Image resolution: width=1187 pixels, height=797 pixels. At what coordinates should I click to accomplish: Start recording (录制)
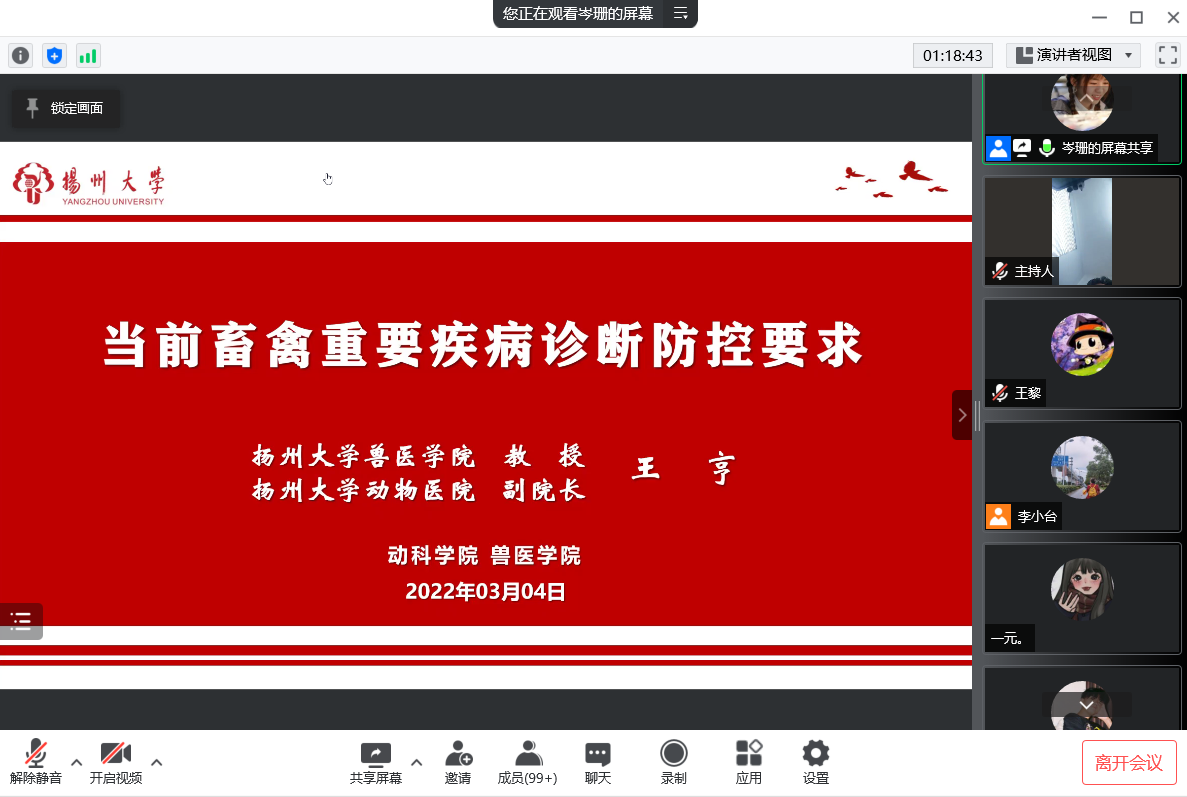pyautogui.click(x=674, y=763)
